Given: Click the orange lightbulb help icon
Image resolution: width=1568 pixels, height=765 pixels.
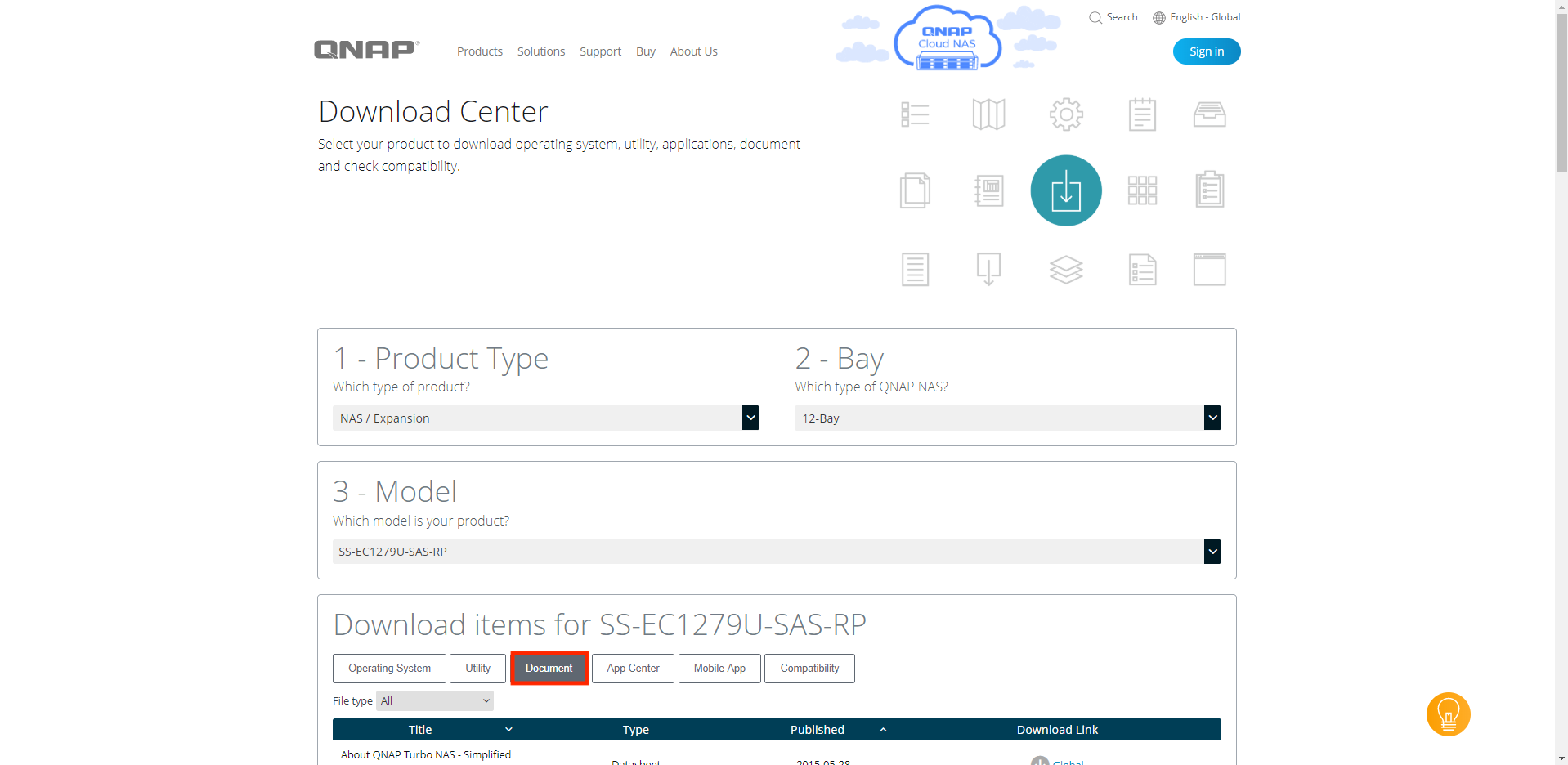Looking at the screenshot, I should (1448, 714).
